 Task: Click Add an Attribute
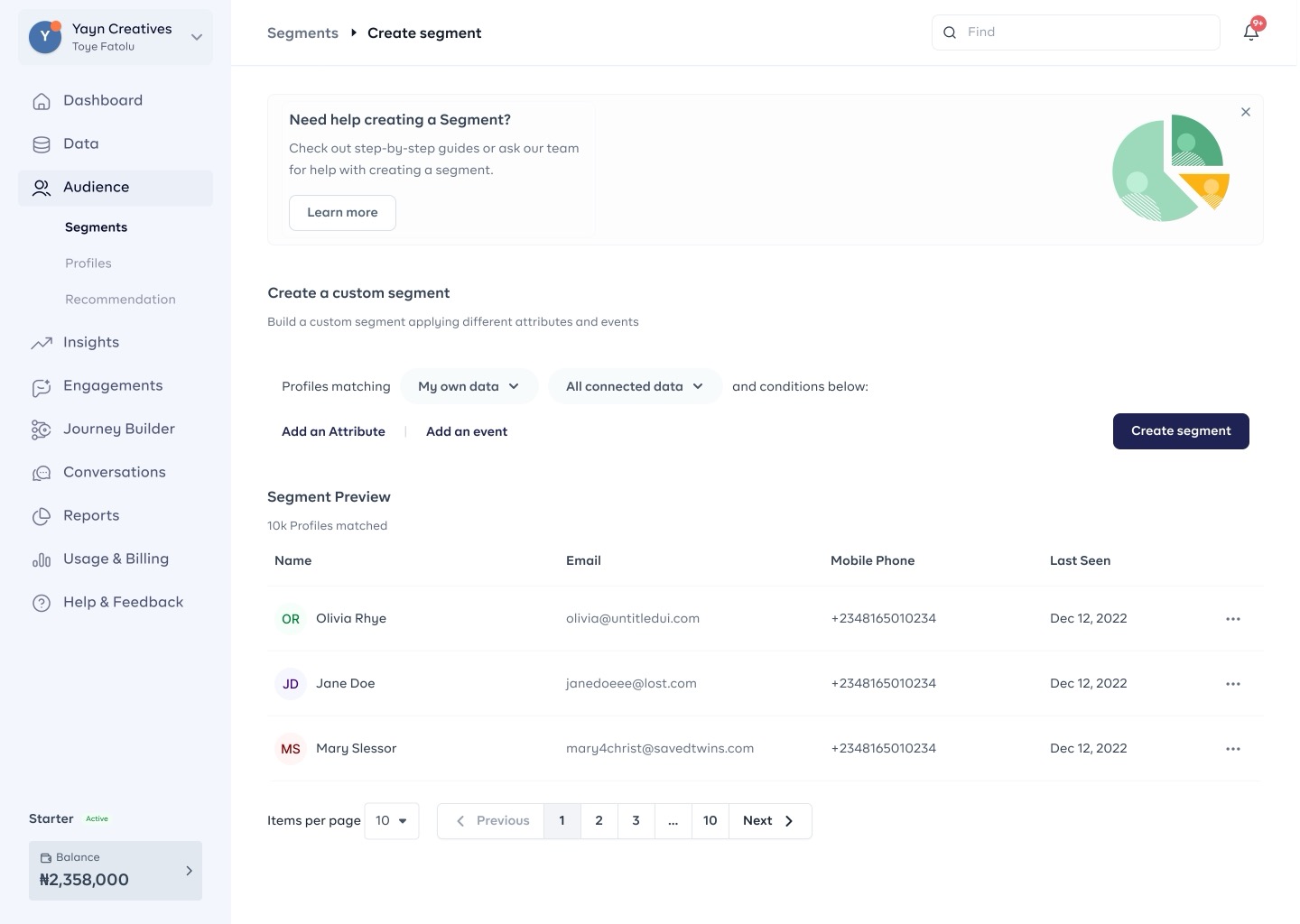[333, 432]
